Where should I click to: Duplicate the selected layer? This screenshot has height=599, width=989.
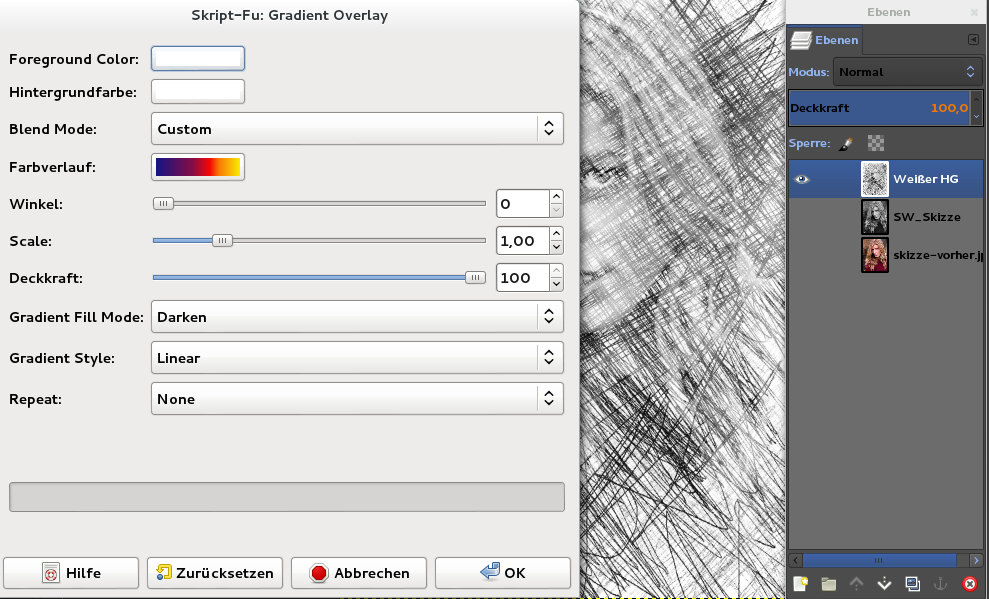912,584
